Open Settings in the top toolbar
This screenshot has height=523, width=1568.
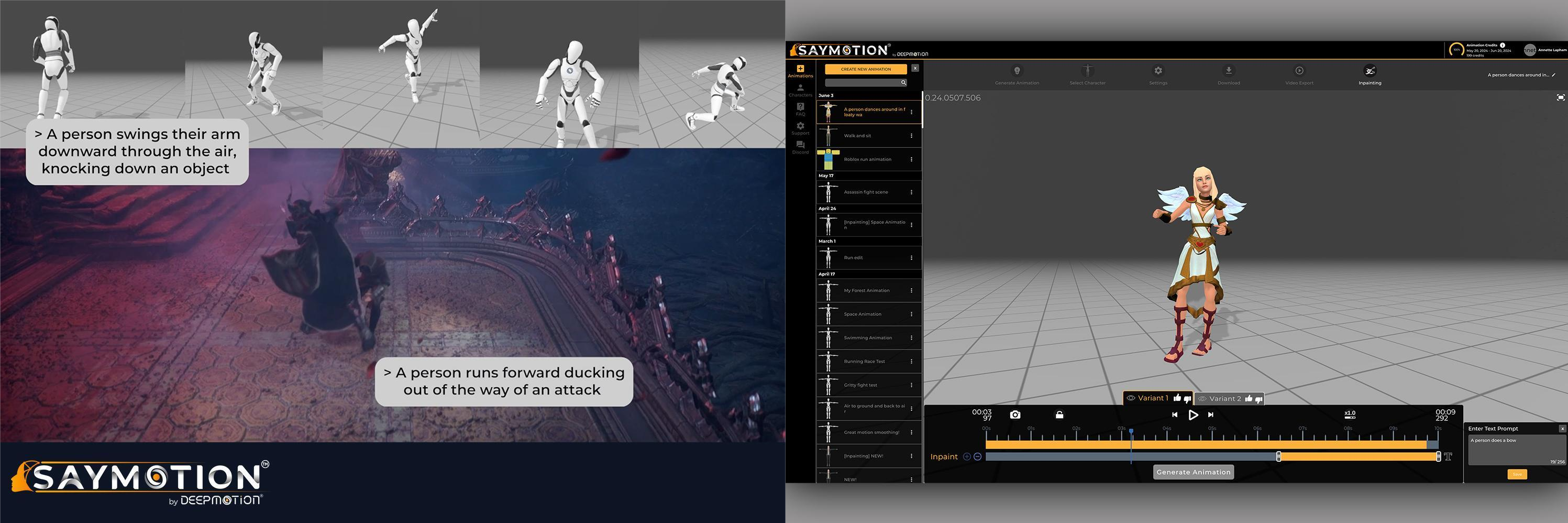tap(1158, 75)
